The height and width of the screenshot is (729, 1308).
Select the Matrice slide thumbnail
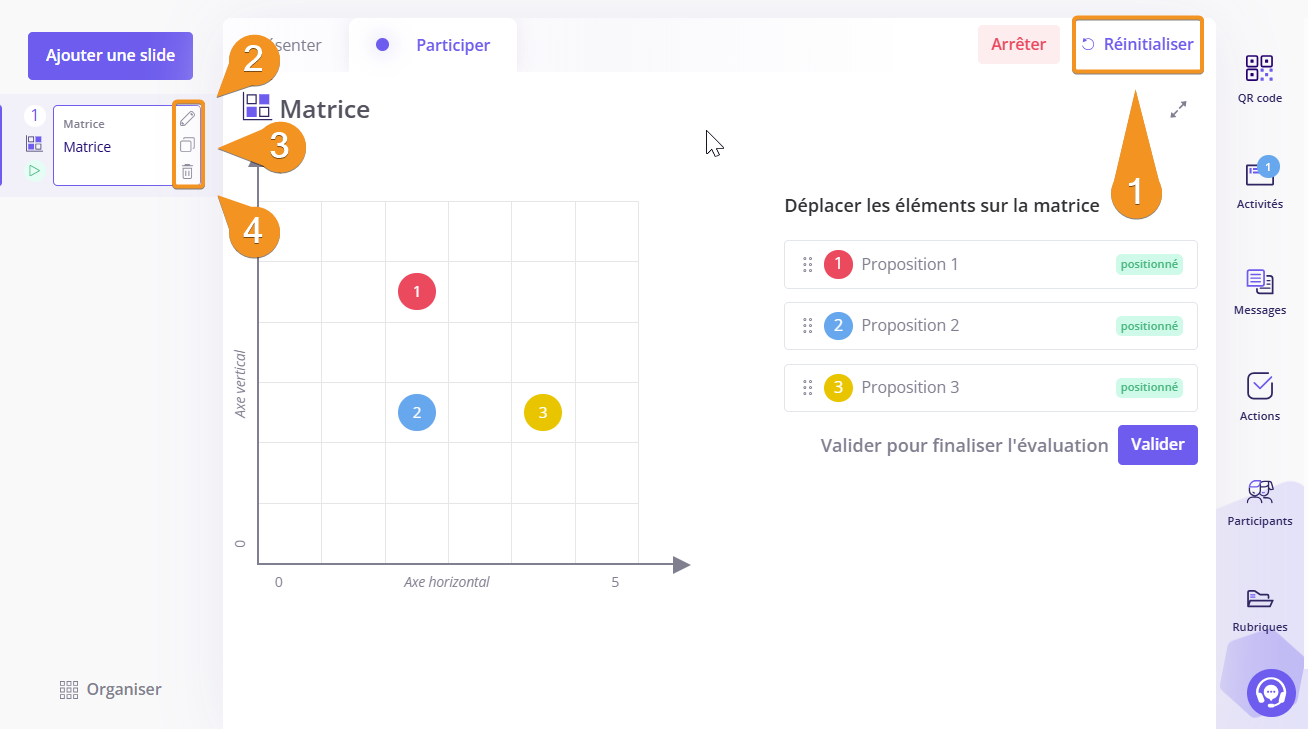point(112,146)
